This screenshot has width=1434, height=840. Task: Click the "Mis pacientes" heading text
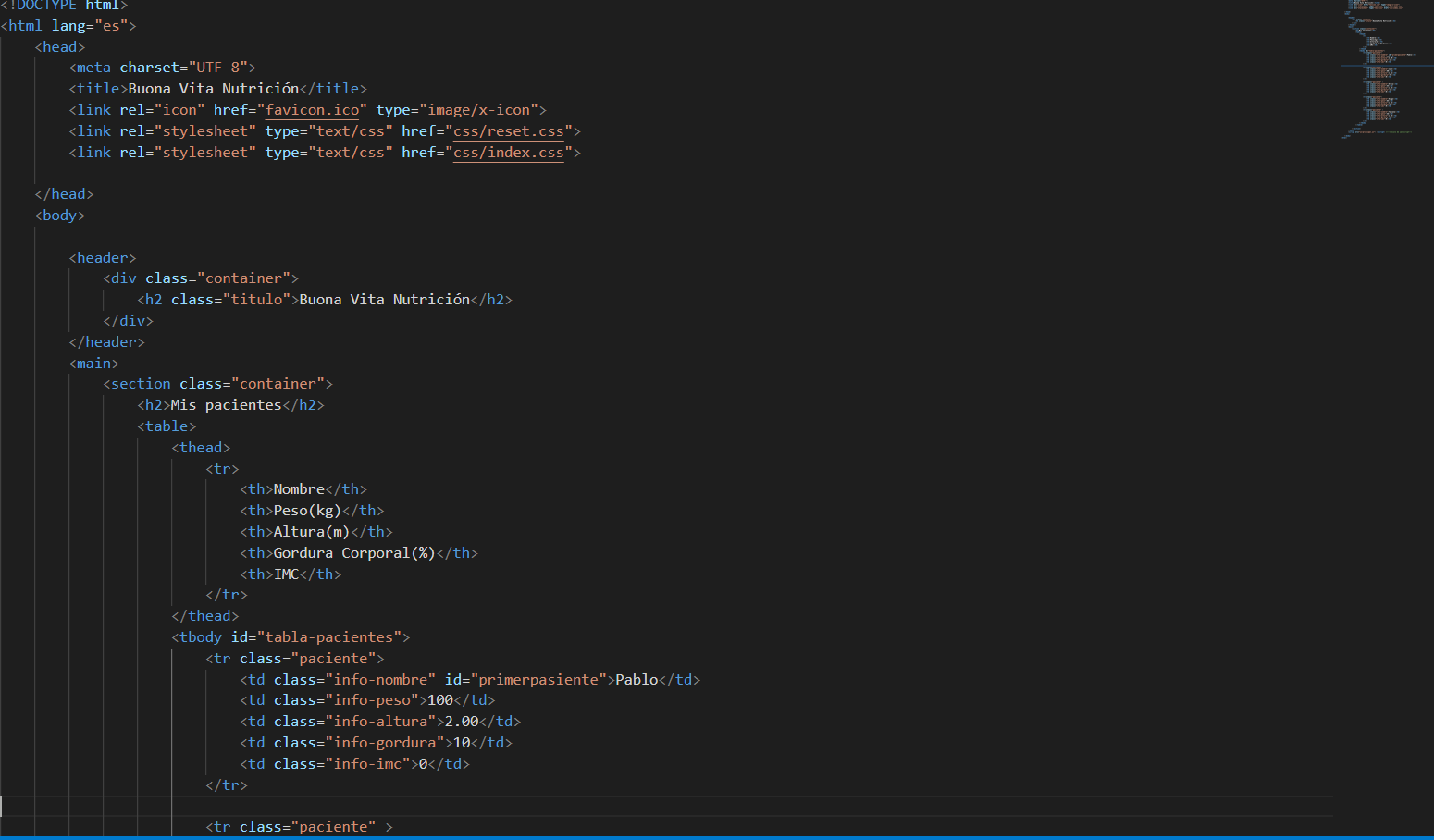point(226,405)
